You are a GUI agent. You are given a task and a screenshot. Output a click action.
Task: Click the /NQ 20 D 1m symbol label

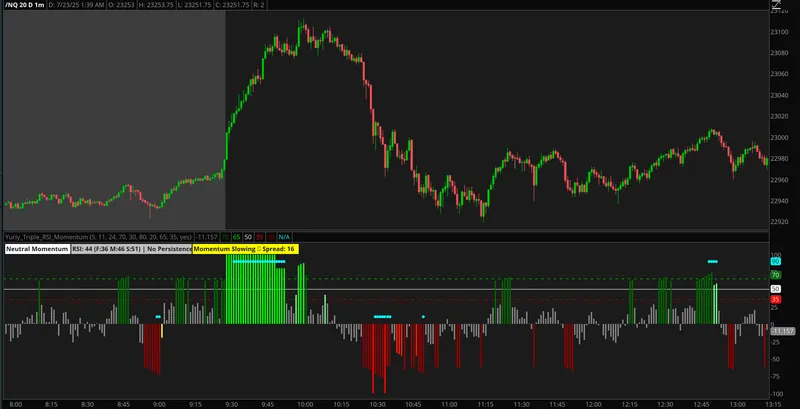(23, 5)
